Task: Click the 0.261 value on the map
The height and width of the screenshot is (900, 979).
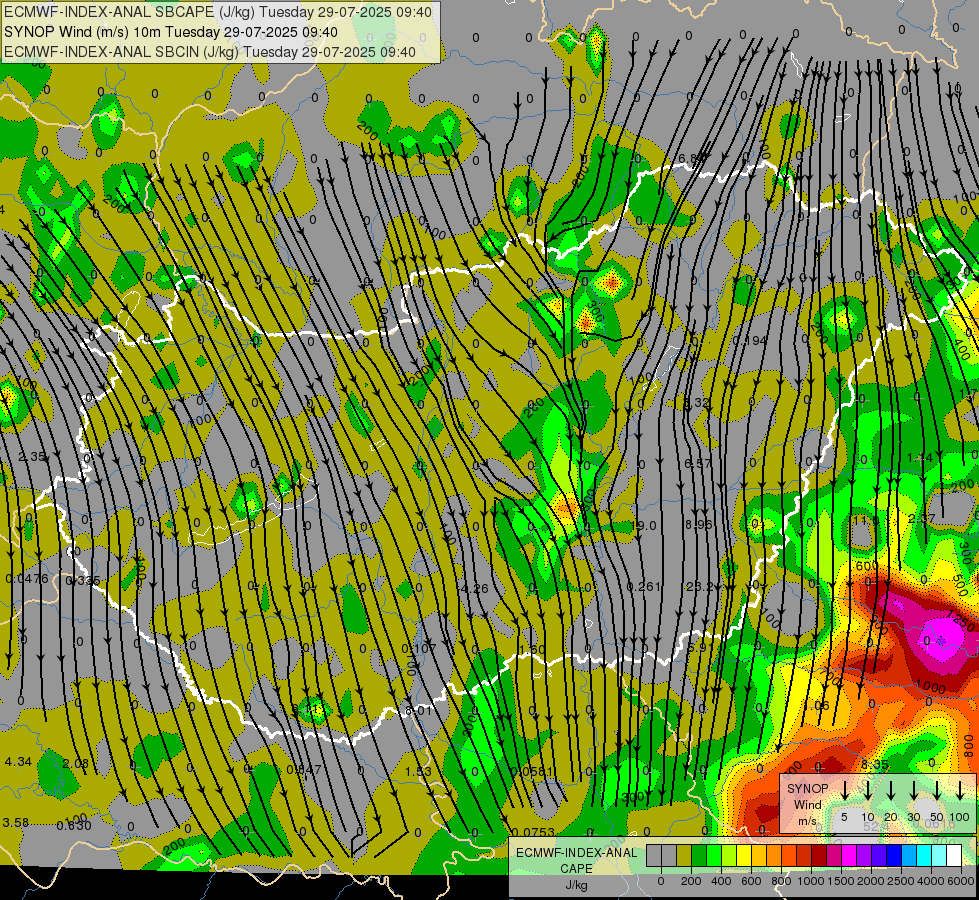Action: tap(644, 586)
